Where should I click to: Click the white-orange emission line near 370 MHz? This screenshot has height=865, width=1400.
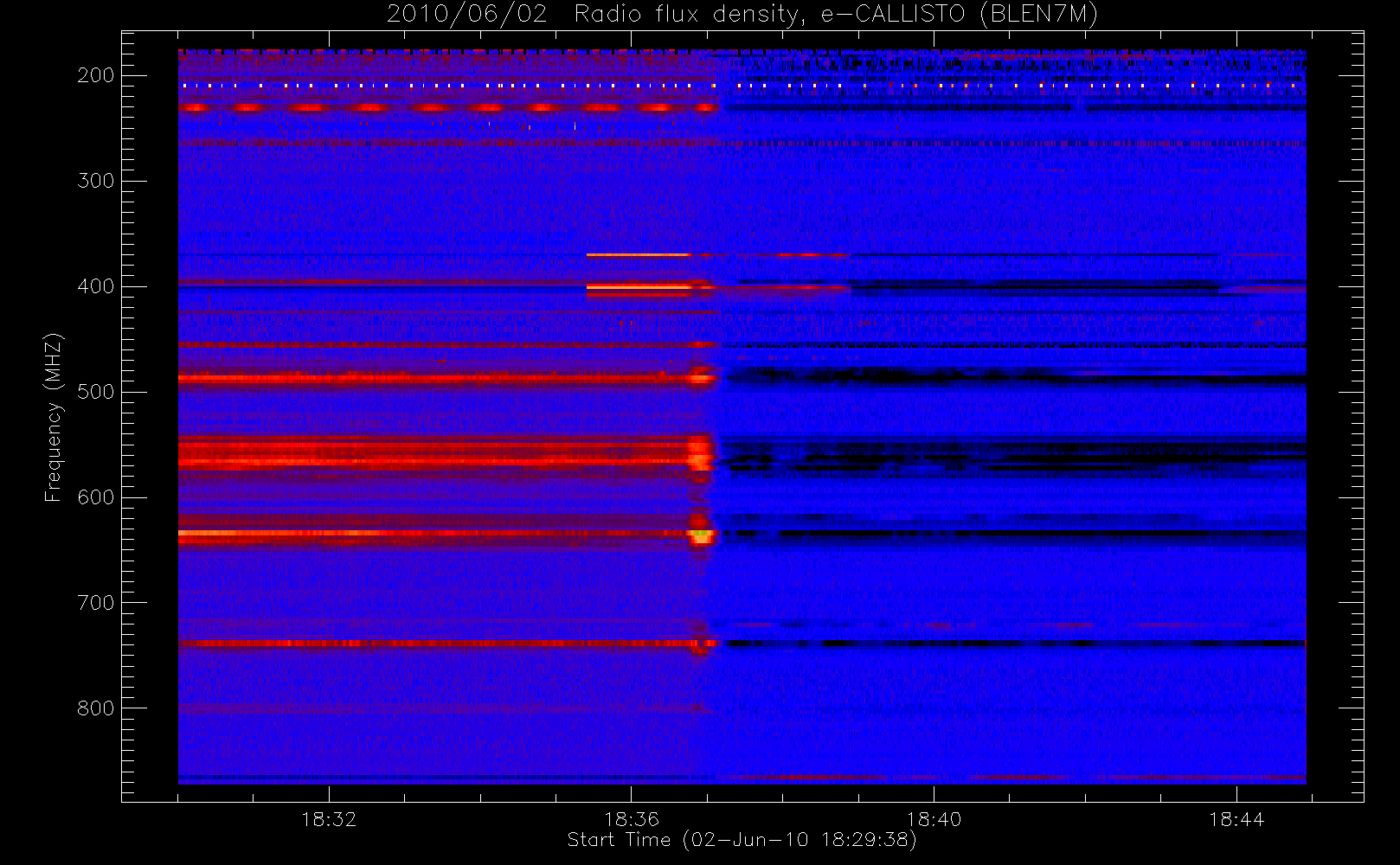(x=639, y=255)
